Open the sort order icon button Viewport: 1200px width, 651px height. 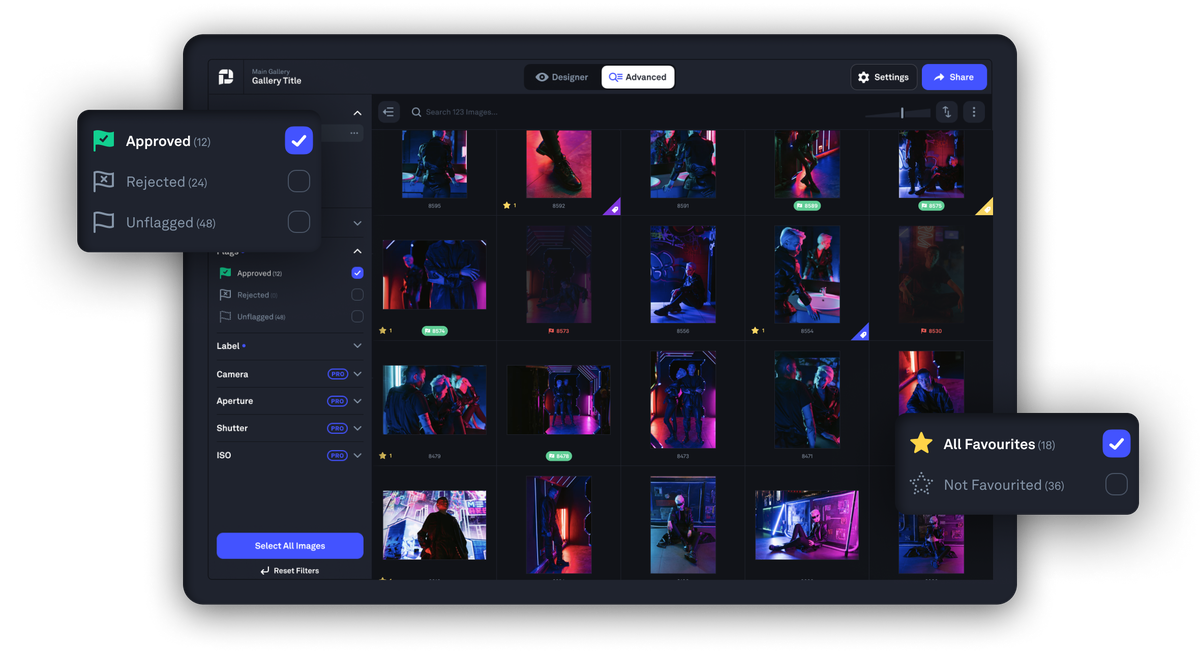pos(946,112)
